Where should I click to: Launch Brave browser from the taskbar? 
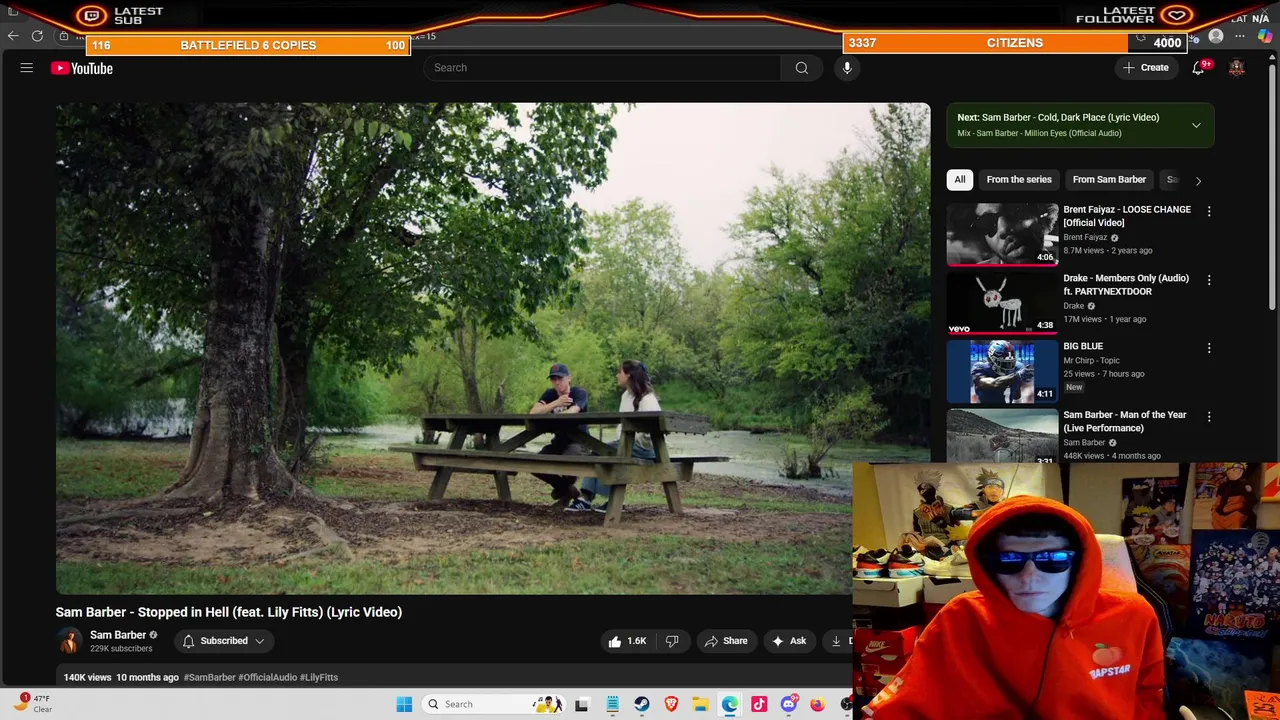coord(671,704)
